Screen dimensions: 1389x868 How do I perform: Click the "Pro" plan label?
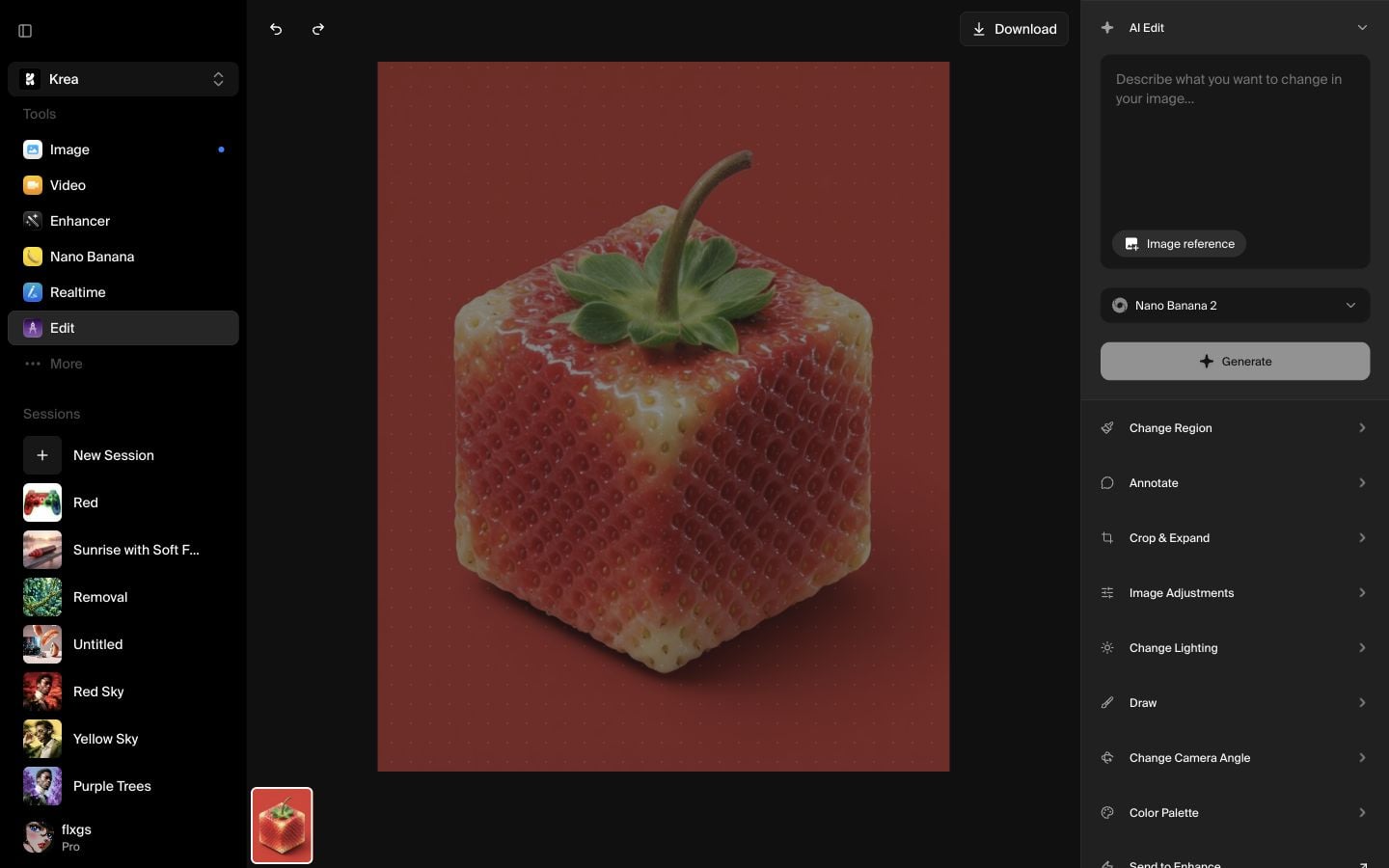70,847
